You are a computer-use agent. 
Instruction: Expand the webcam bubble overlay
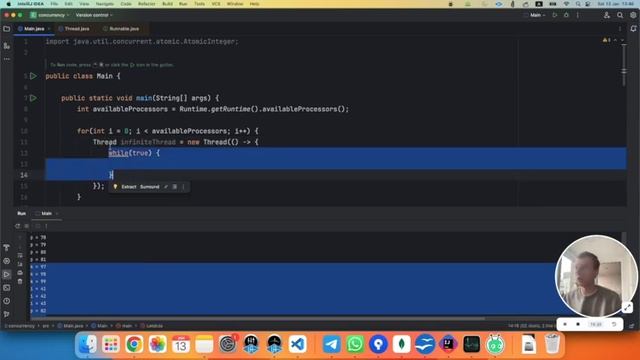tap(627, 307)
